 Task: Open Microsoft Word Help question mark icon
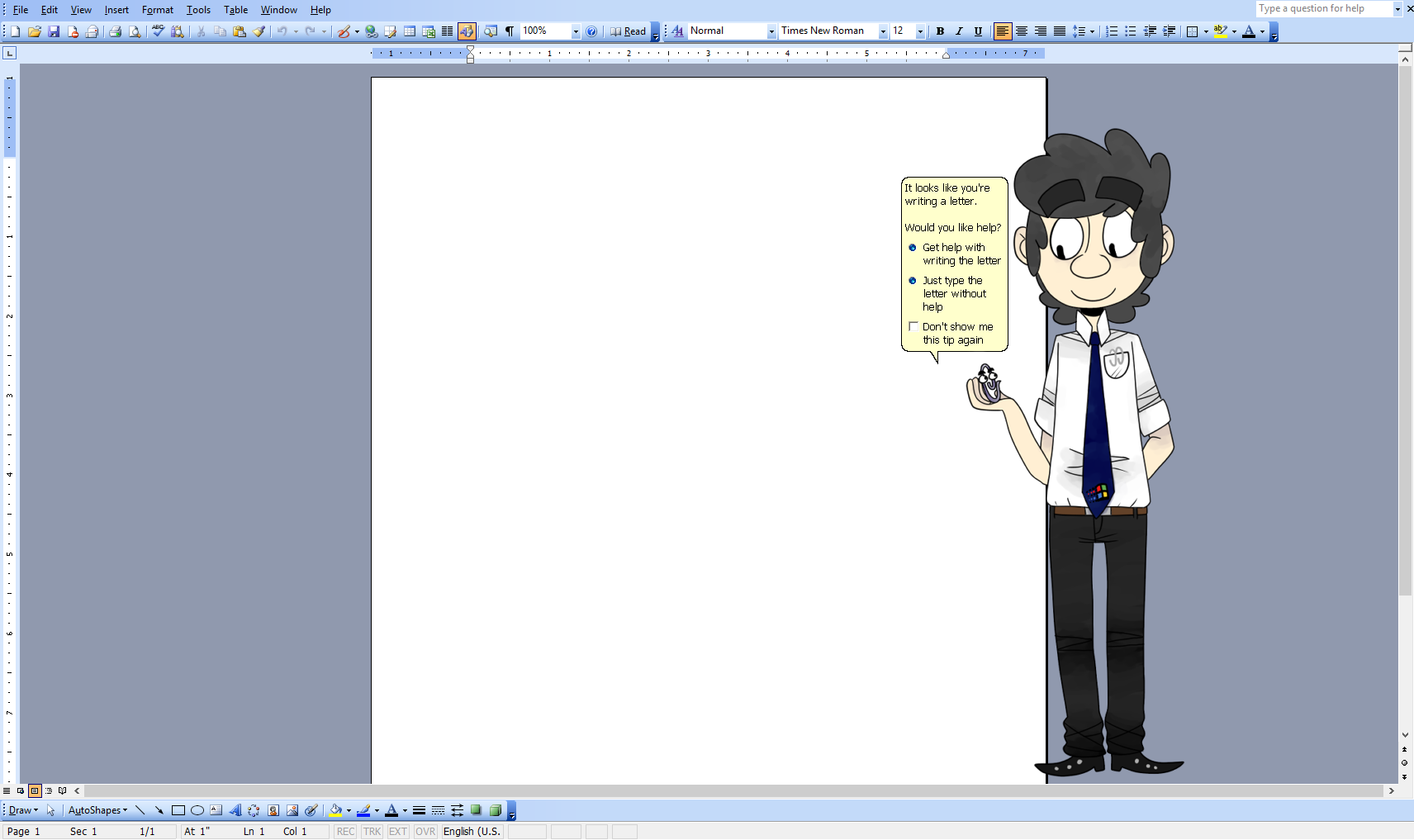coord(591,31)
